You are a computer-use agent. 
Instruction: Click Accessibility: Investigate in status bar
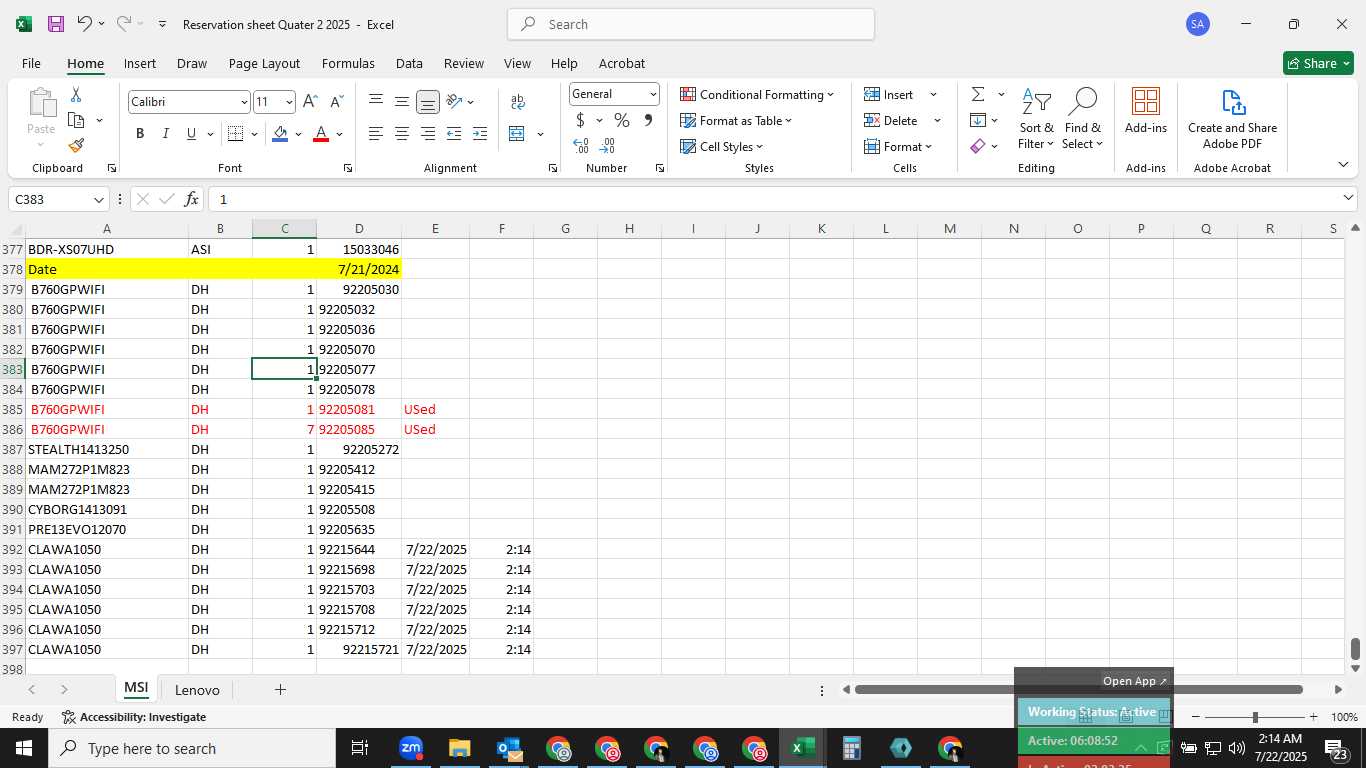coord(134,717)
